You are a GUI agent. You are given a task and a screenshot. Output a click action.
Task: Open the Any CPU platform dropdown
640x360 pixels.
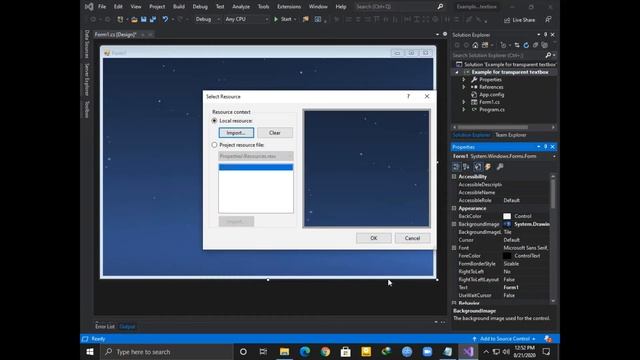click(246, 19)
